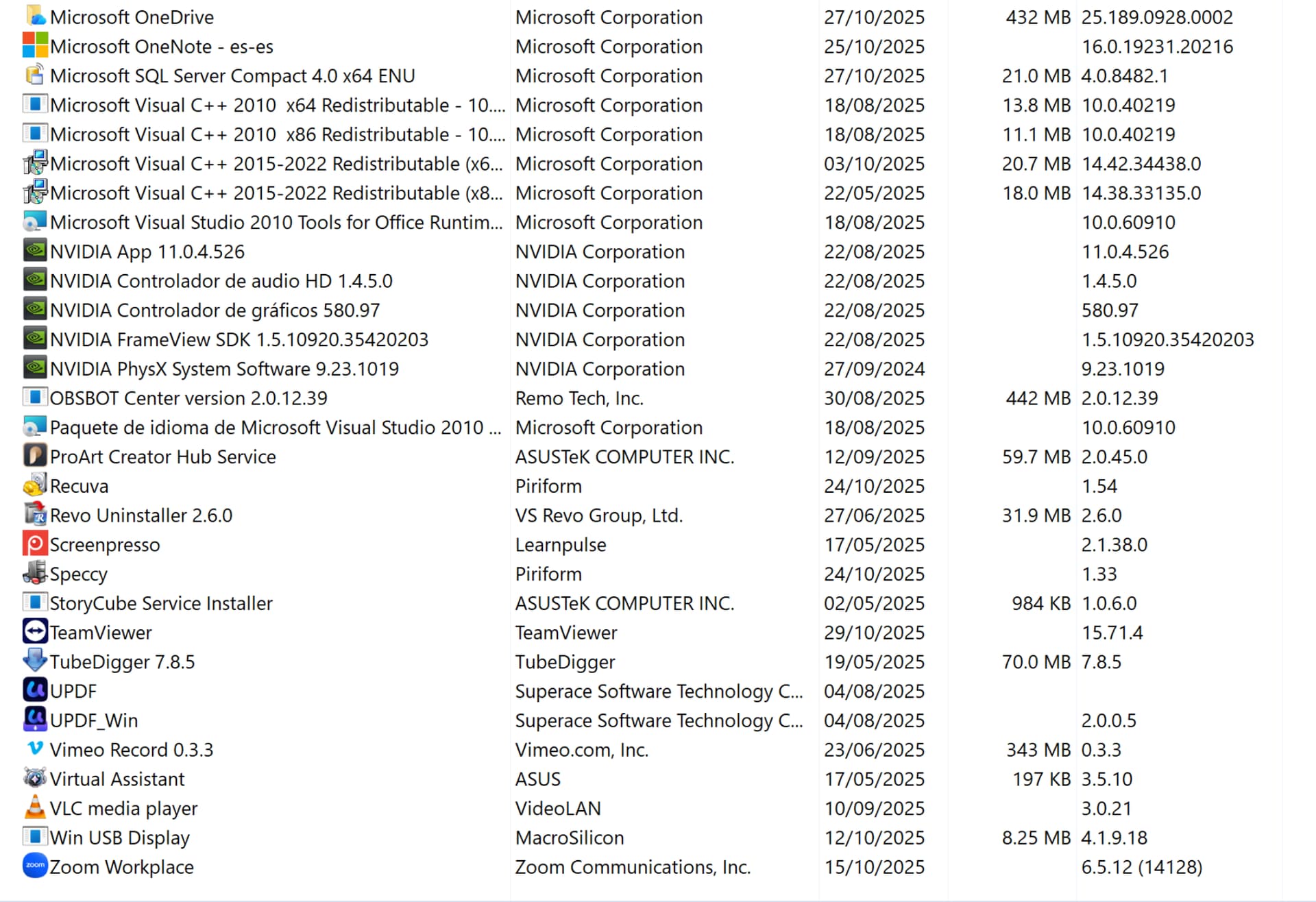1316x902 pixels.
Task: Click the NVIDIA App green icon
Action: (x=35, y=251)
